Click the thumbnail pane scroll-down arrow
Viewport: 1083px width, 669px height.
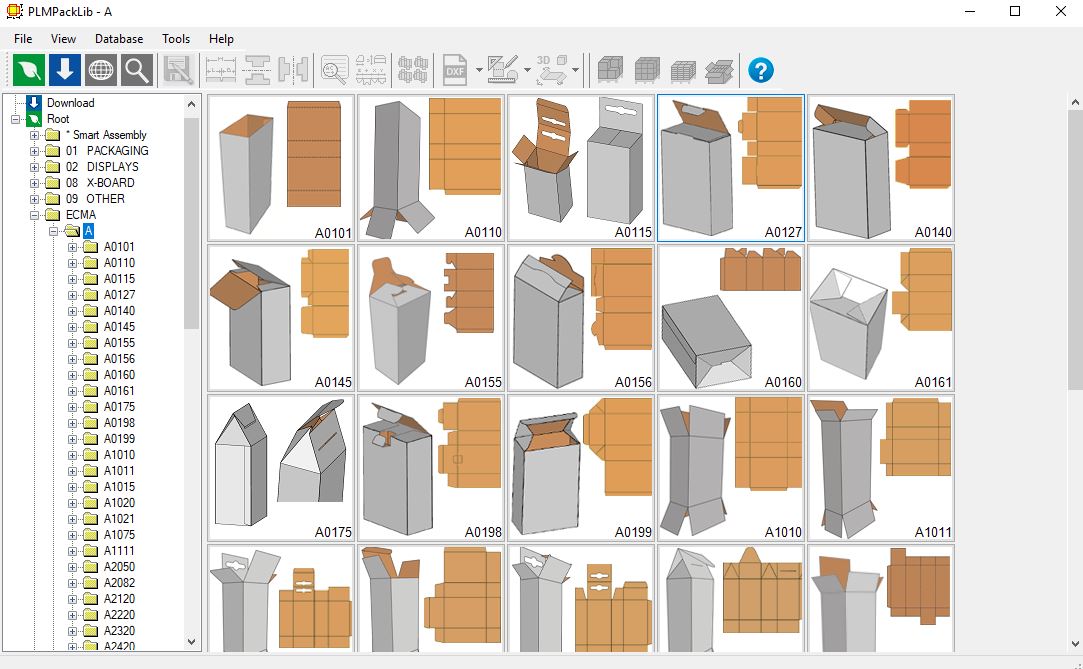(1075, 643)
